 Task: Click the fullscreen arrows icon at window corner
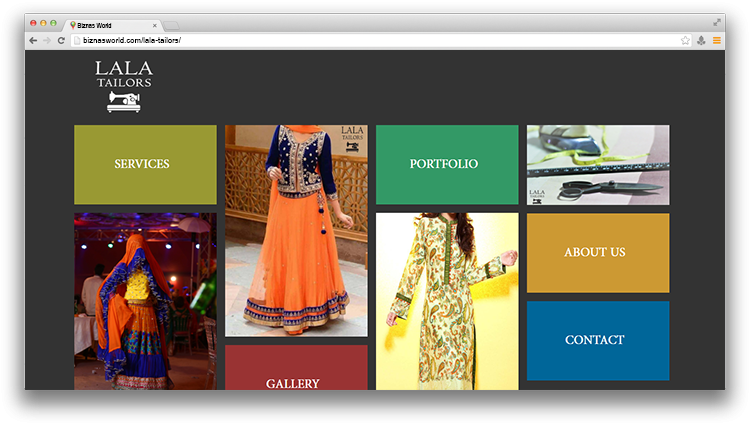point(717,22)
